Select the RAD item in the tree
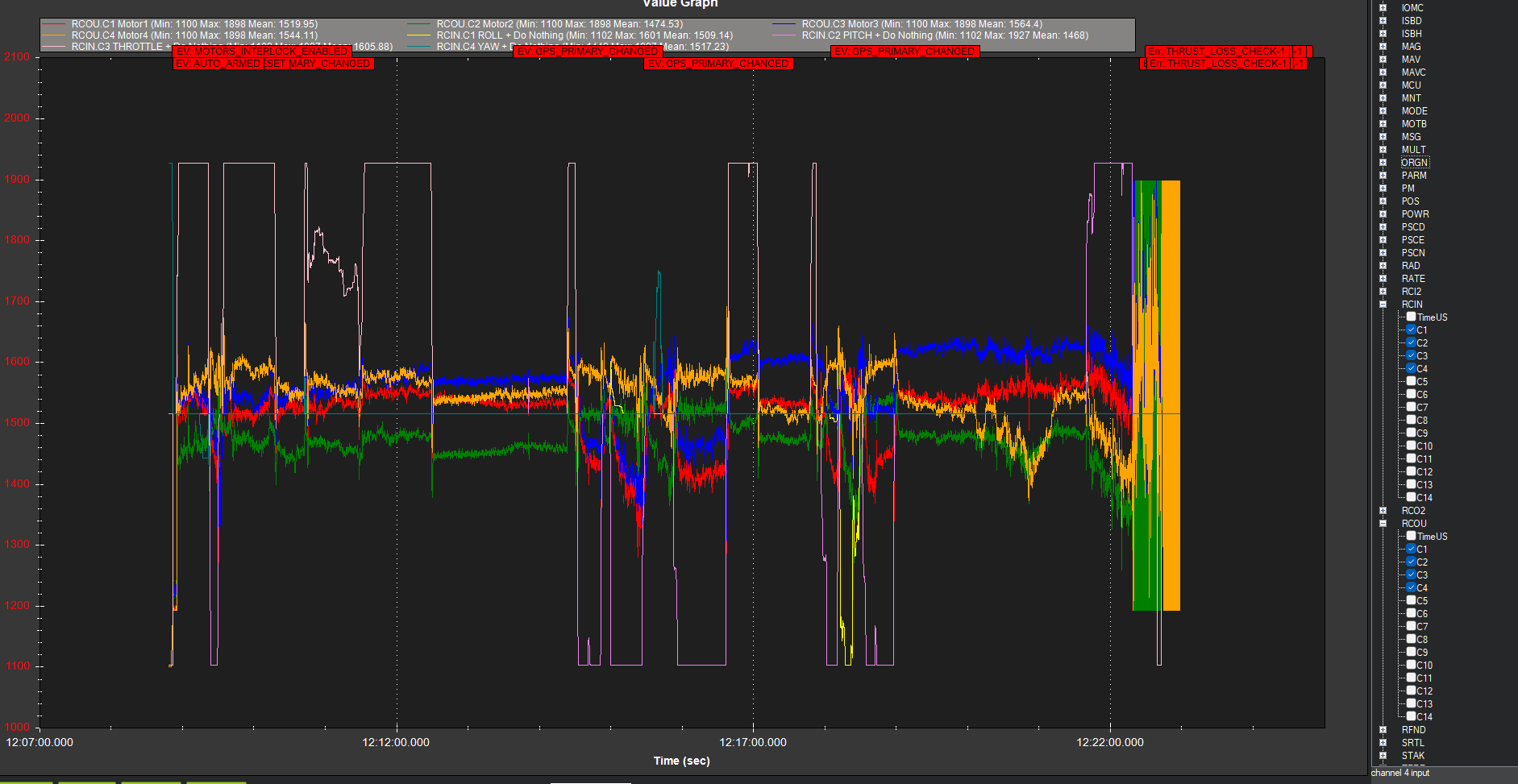 pyautogui.click(x=1411, y=266)
